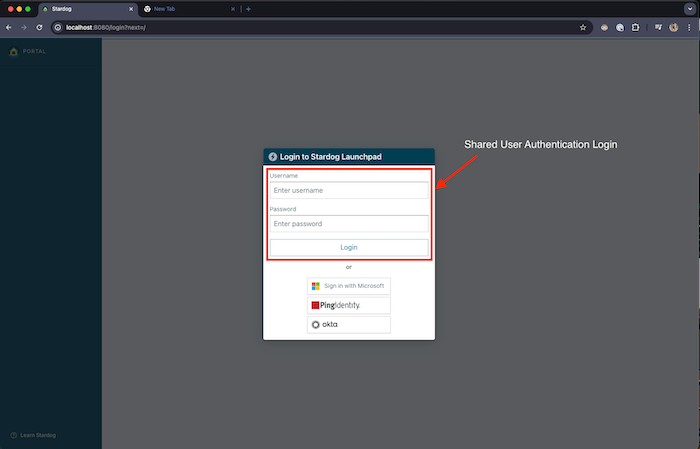Switch to the Stardog tab
Screen dimensions: 700x449
coord(87,9)
